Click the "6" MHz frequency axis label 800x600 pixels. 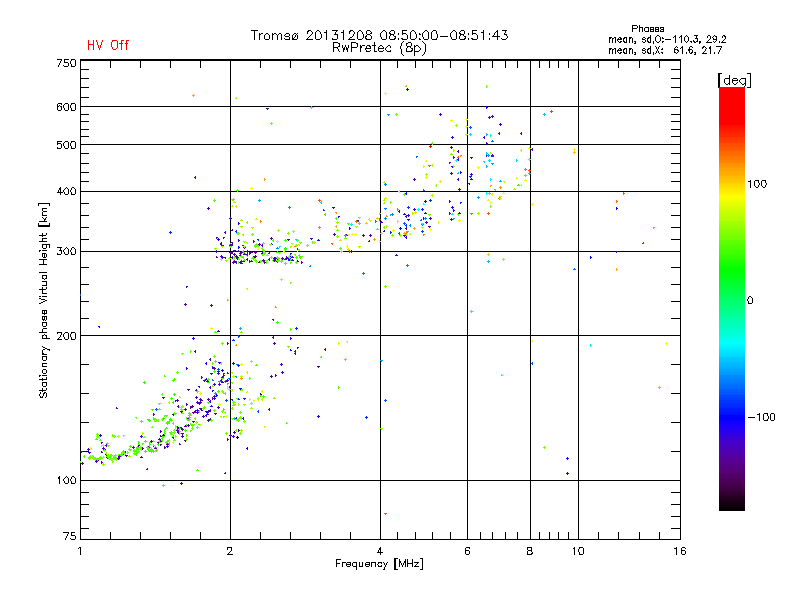467,551
